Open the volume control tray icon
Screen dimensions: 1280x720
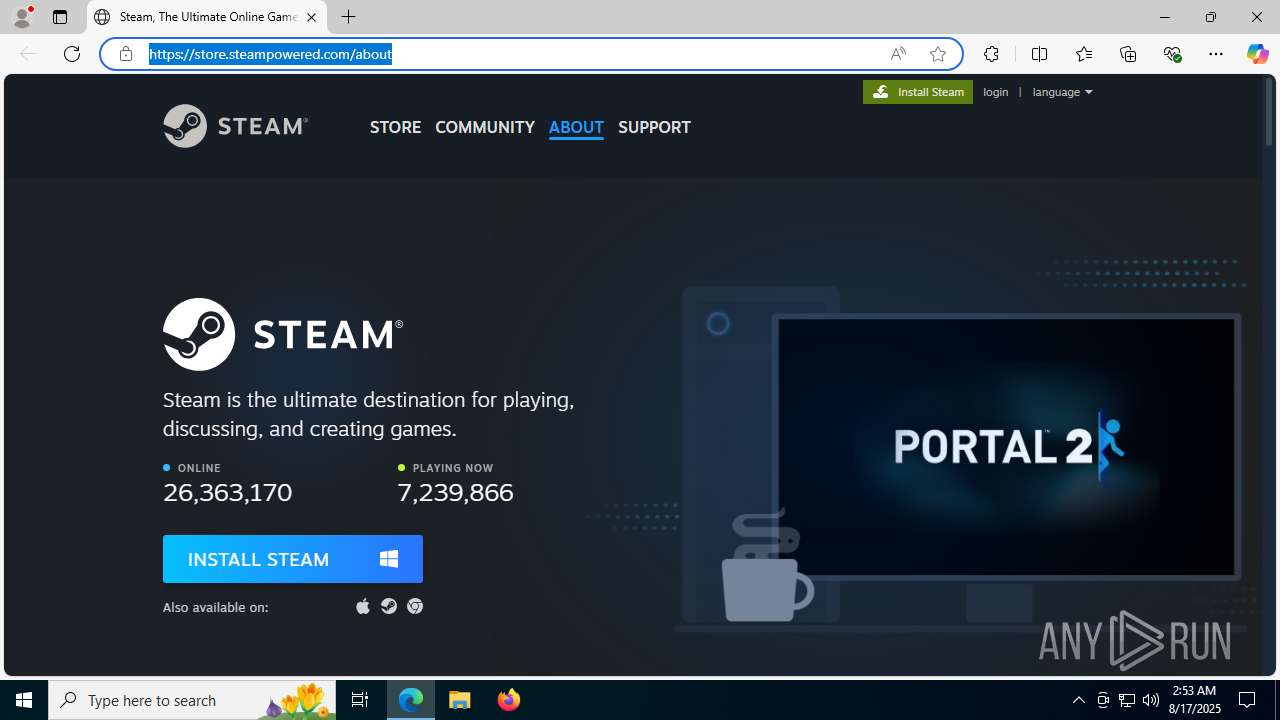coord(1151,700)
